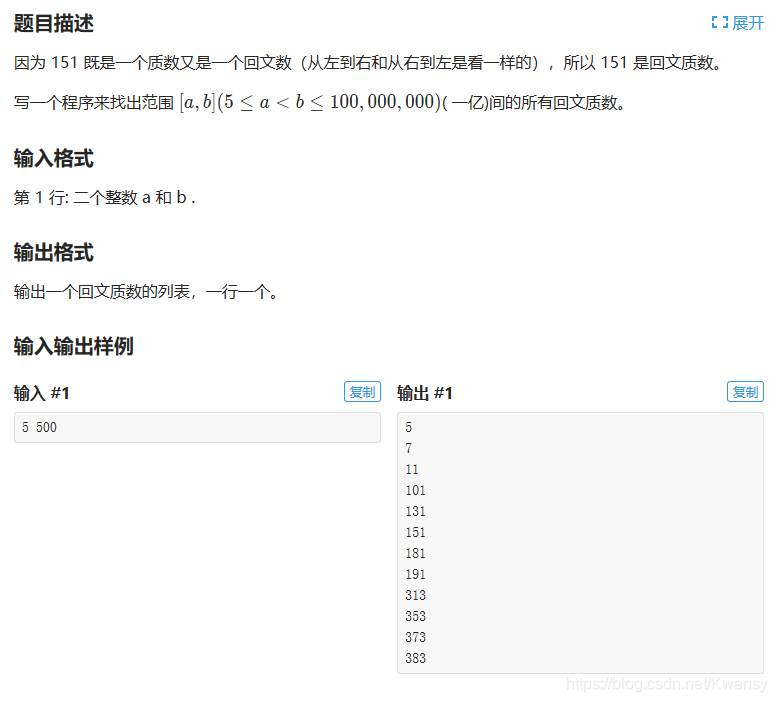Click output value 151 in output list

(x=416, y=533)
